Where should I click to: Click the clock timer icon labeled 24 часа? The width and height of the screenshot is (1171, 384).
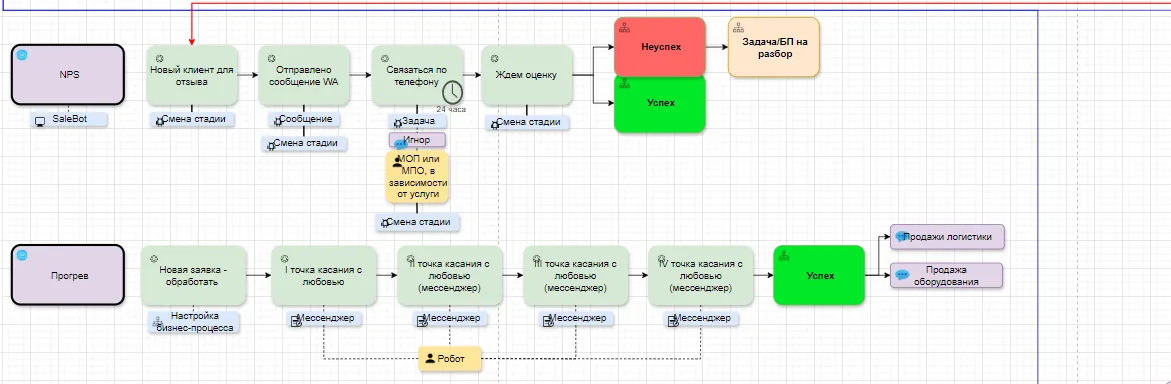click(453, 92)
